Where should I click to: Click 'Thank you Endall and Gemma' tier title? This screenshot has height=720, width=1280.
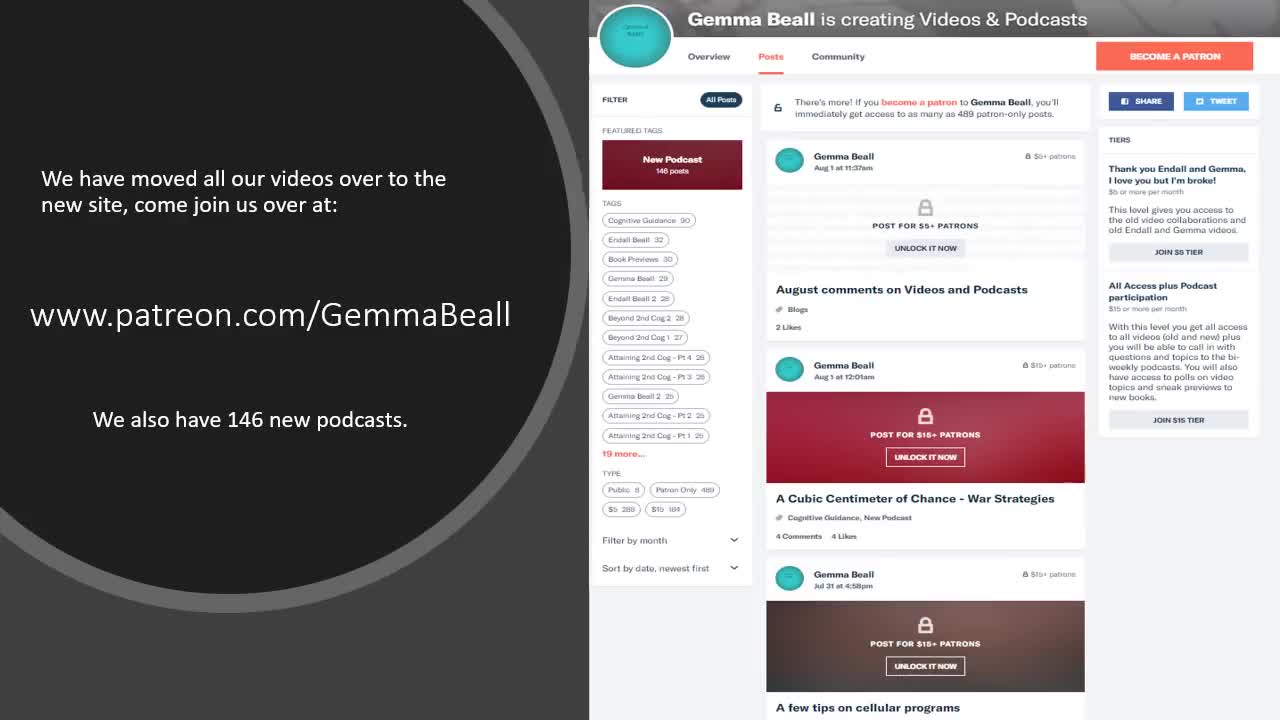1177,174
